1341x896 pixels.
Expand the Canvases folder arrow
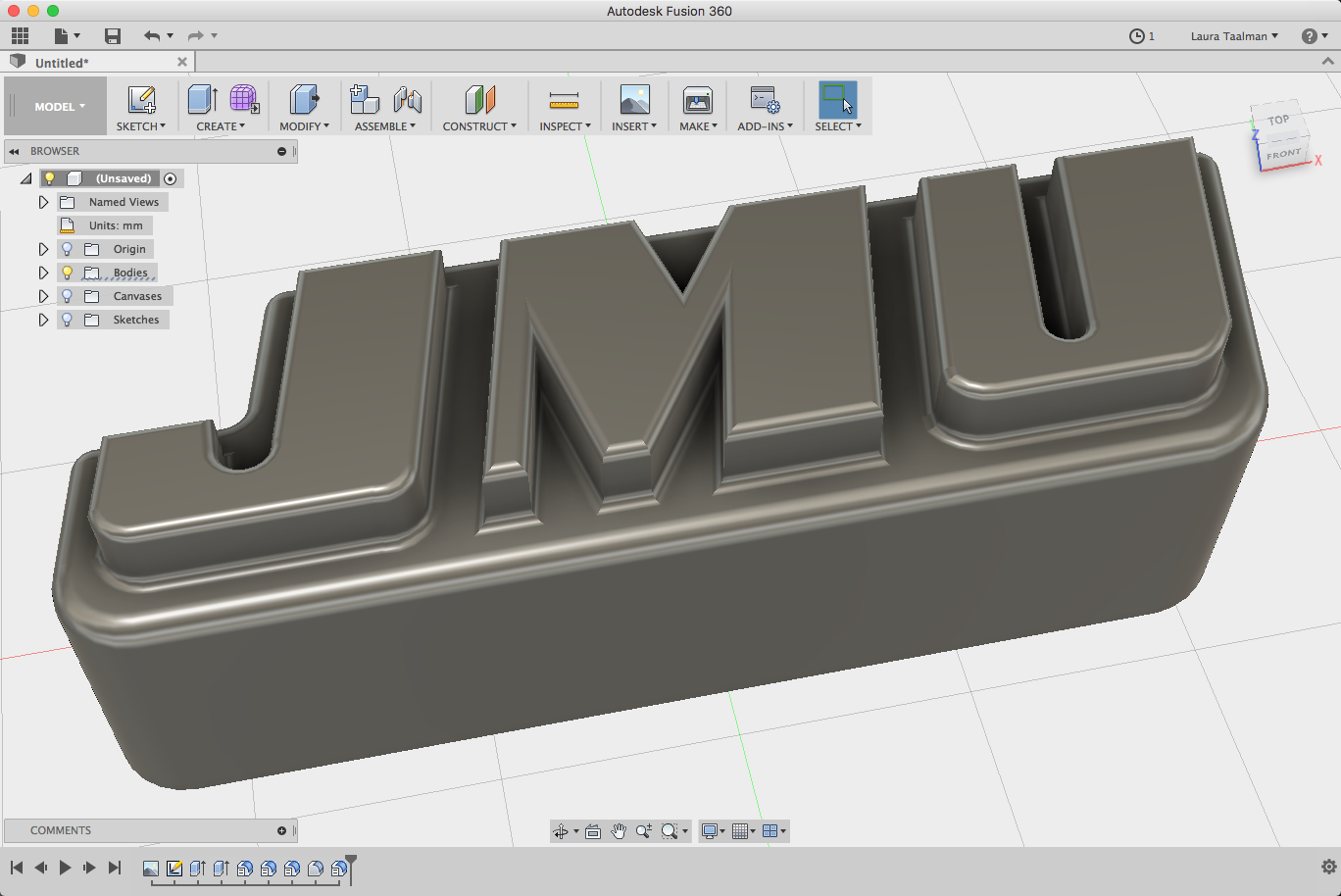[x=43, y=296]
